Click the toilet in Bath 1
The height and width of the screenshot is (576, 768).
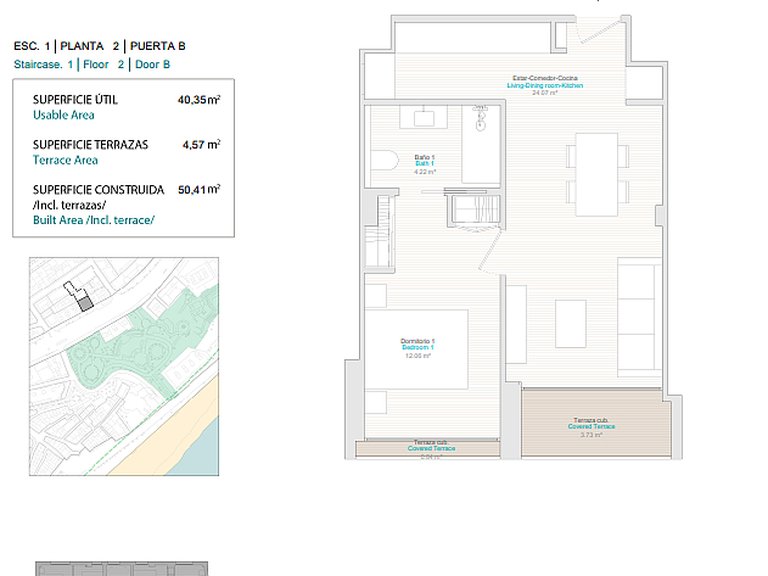click(x=383, y=160)
